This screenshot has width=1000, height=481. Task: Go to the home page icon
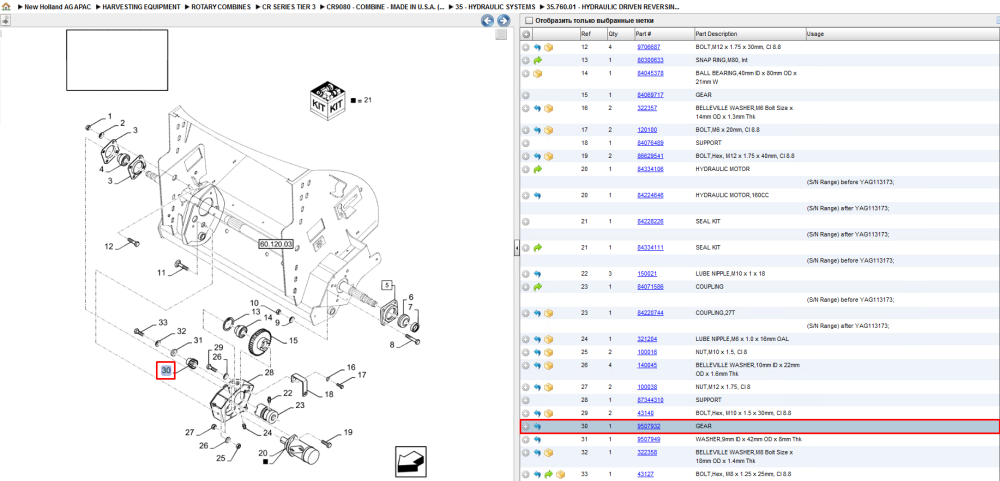click(x=6, y=6)
